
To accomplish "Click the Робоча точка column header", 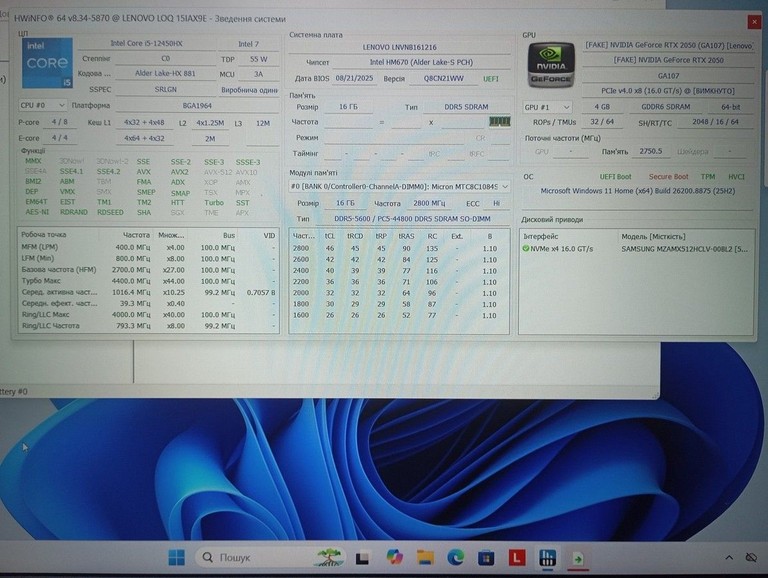I will click(x=44, y=235).
